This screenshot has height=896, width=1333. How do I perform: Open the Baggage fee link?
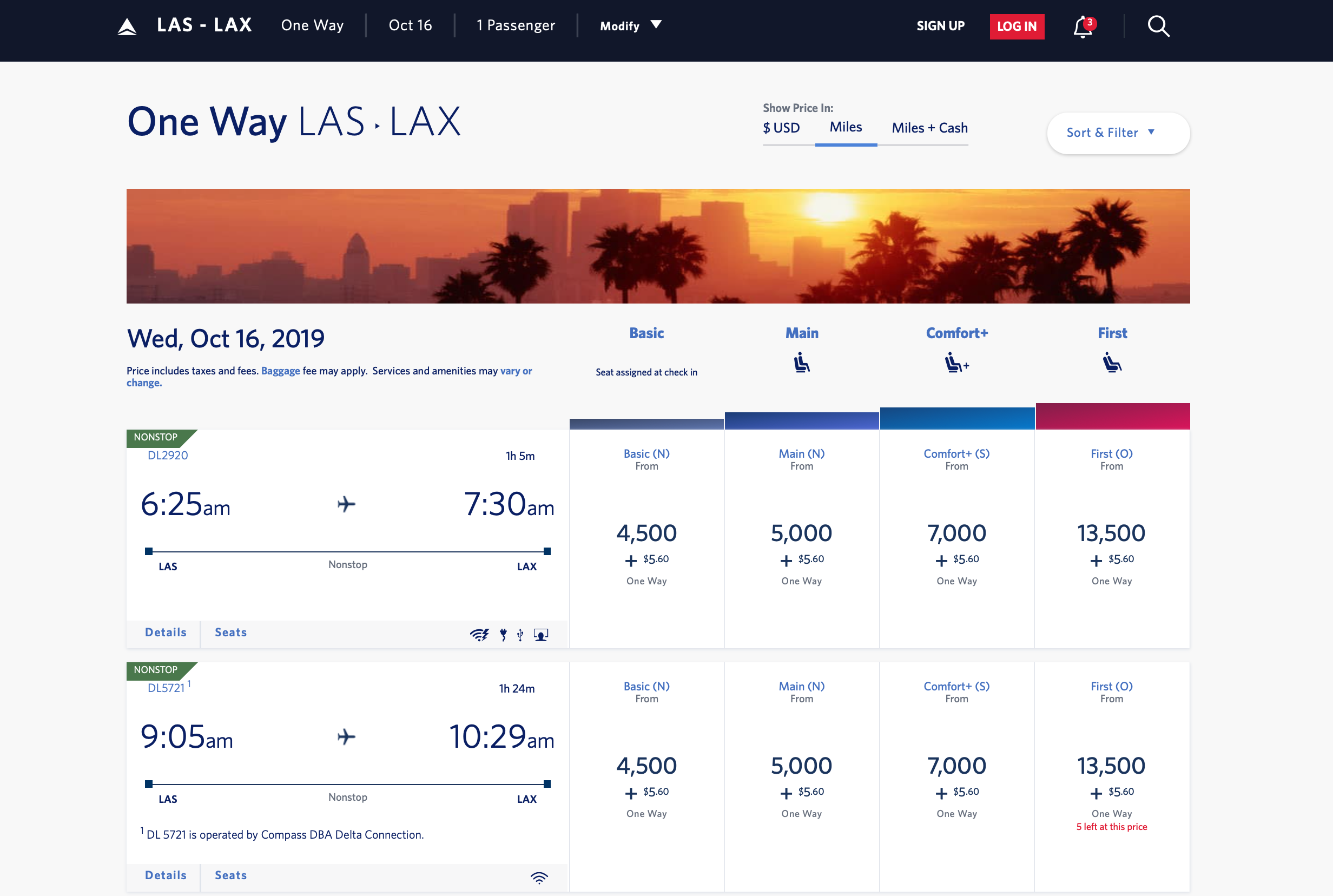click(281, 370)
